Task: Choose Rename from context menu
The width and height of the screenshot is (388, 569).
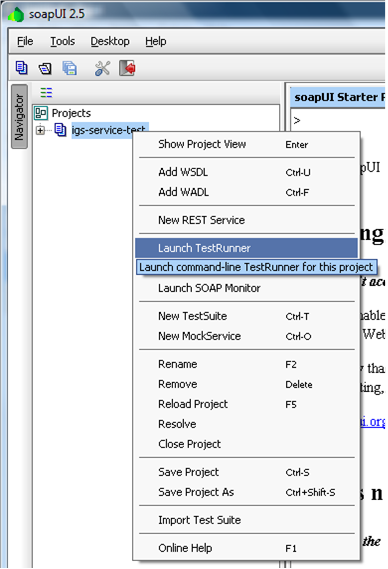Action: pyautogui.click(x=246, y=364)
